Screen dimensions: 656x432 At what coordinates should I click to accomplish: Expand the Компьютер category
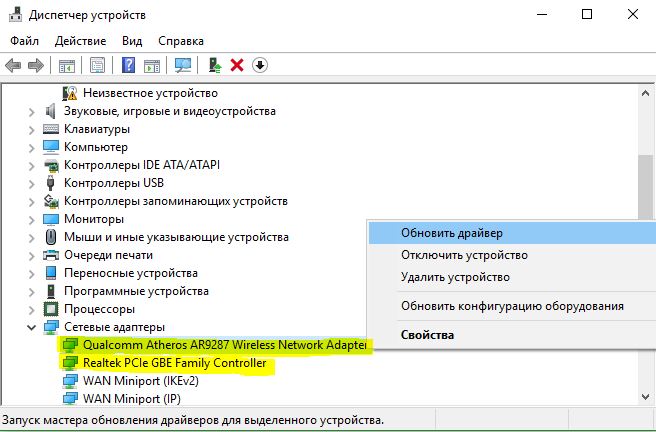[x=31, y=148]
